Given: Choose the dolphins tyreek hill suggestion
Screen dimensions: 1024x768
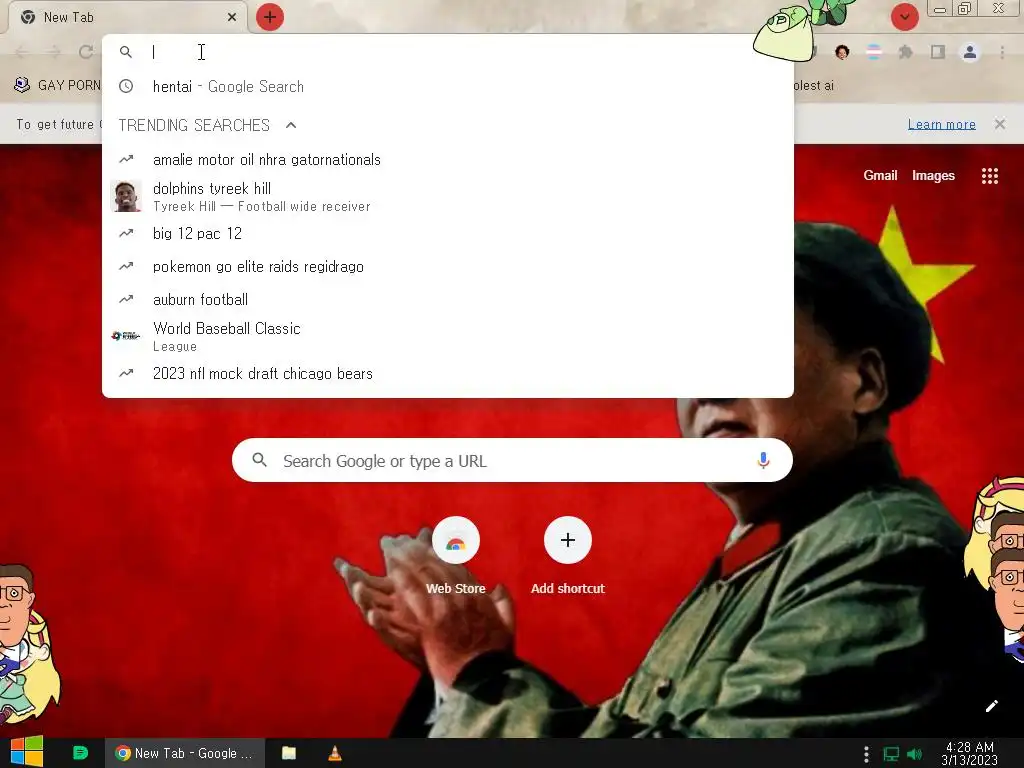Looking at the screenshot, I should (448, 197).
